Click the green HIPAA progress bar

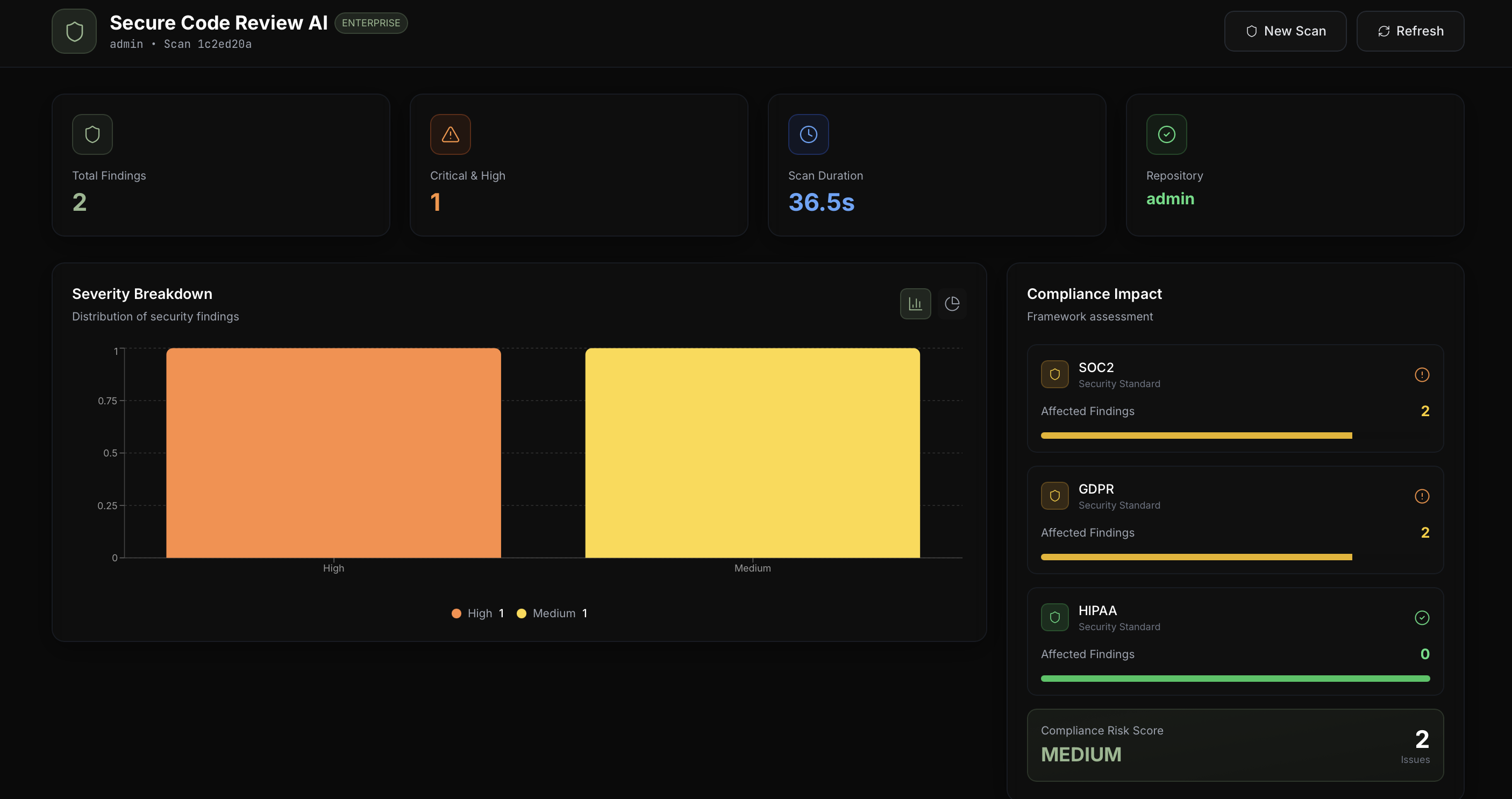(1235, 679)
